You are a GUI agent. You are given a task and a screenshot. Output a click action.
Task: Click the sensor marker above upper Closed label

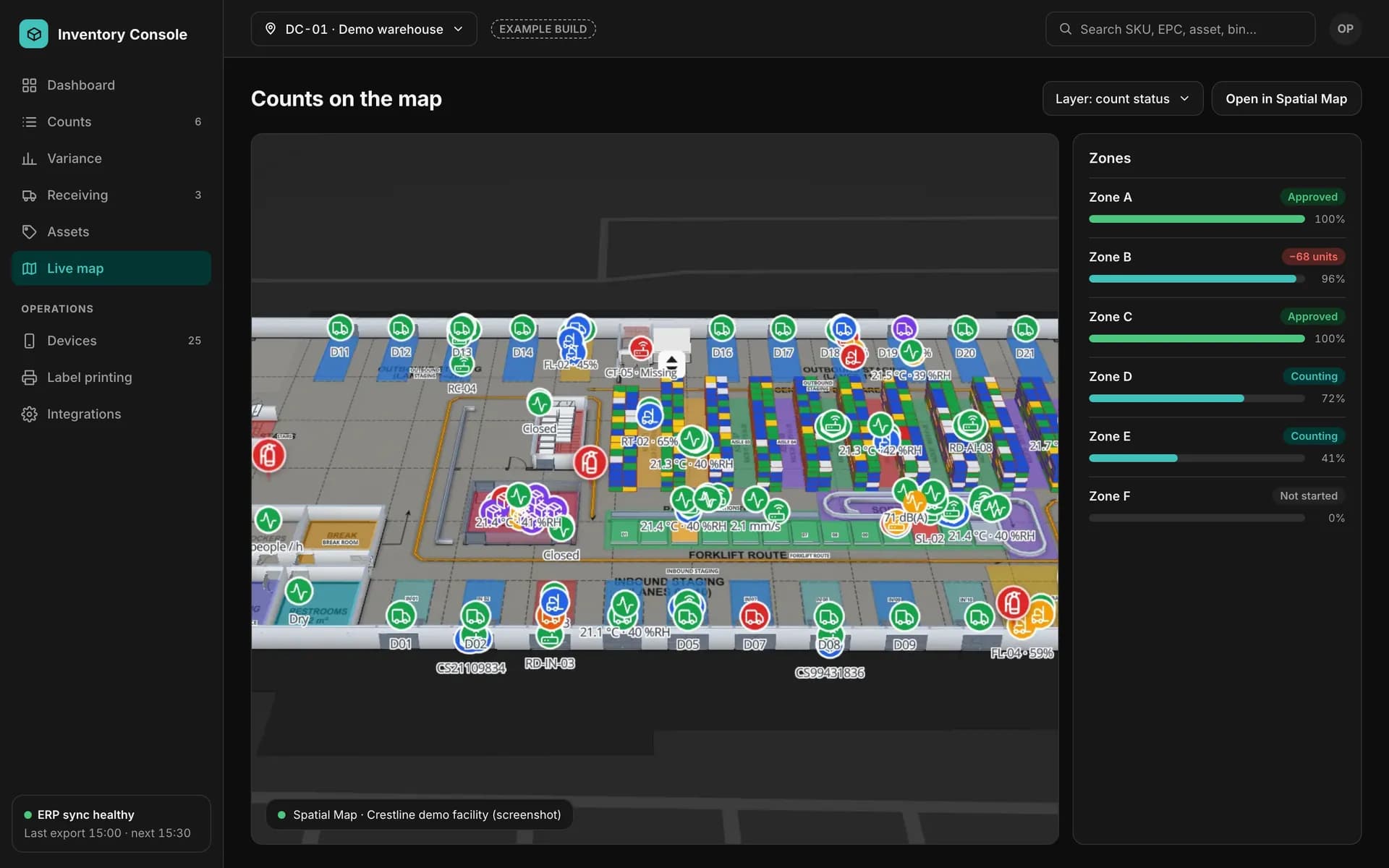[x=539, y=403]
